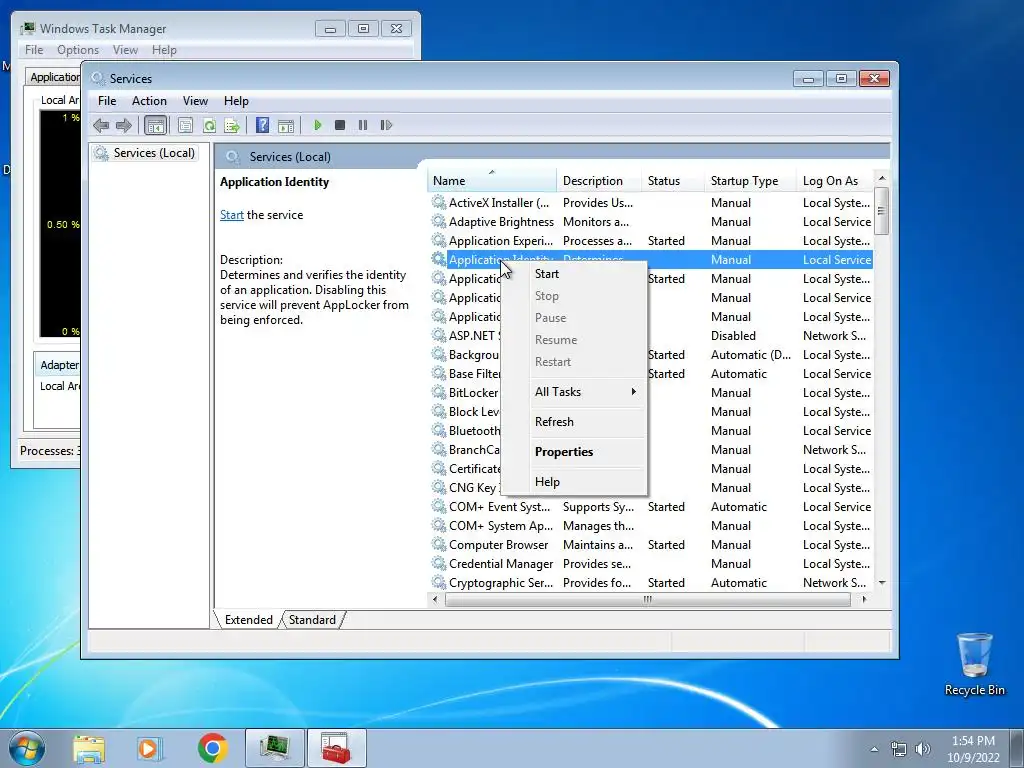Image resolution: width=1024 pixels, height=768 pixels.
Task: Sort by the Name column header
Action: 492,181
